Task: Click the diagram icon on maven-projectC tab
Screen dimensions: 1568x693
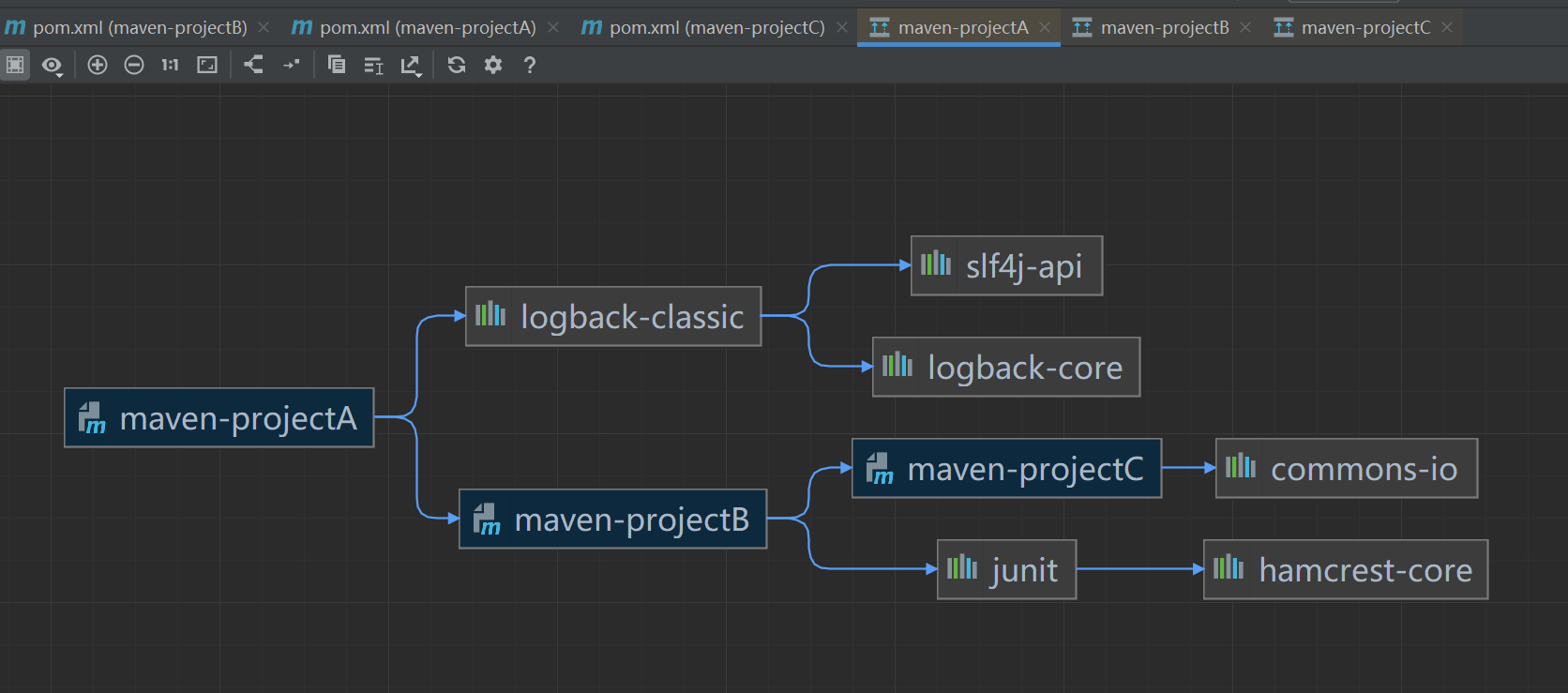Action: pyautogui.click(x=1284, y=28)
